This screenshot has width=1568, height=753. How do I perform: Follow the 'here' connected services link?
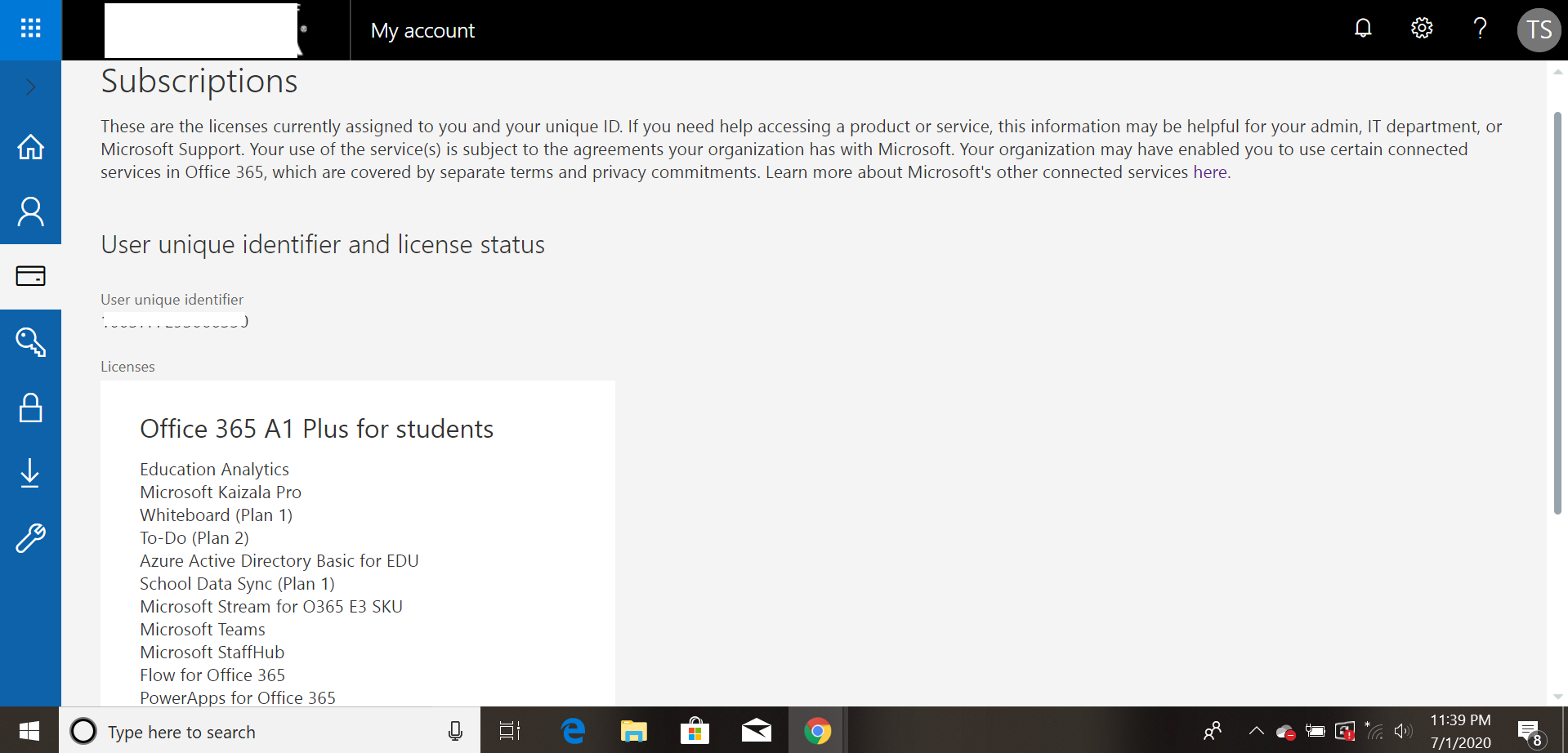click(x=1210, y=172)
